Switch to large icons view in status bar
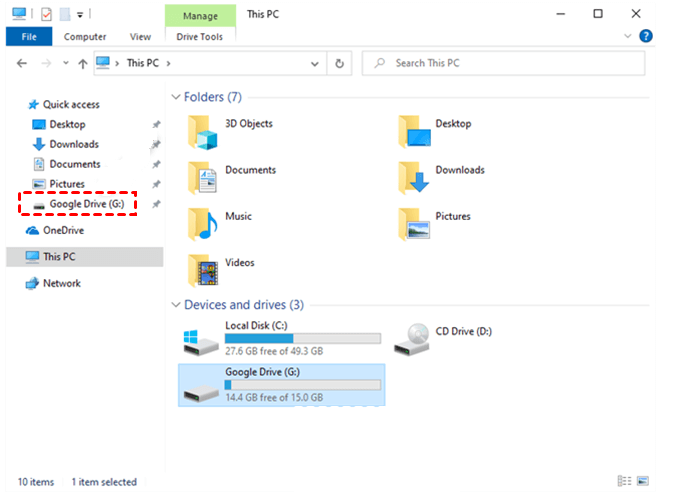 [643, 481]
